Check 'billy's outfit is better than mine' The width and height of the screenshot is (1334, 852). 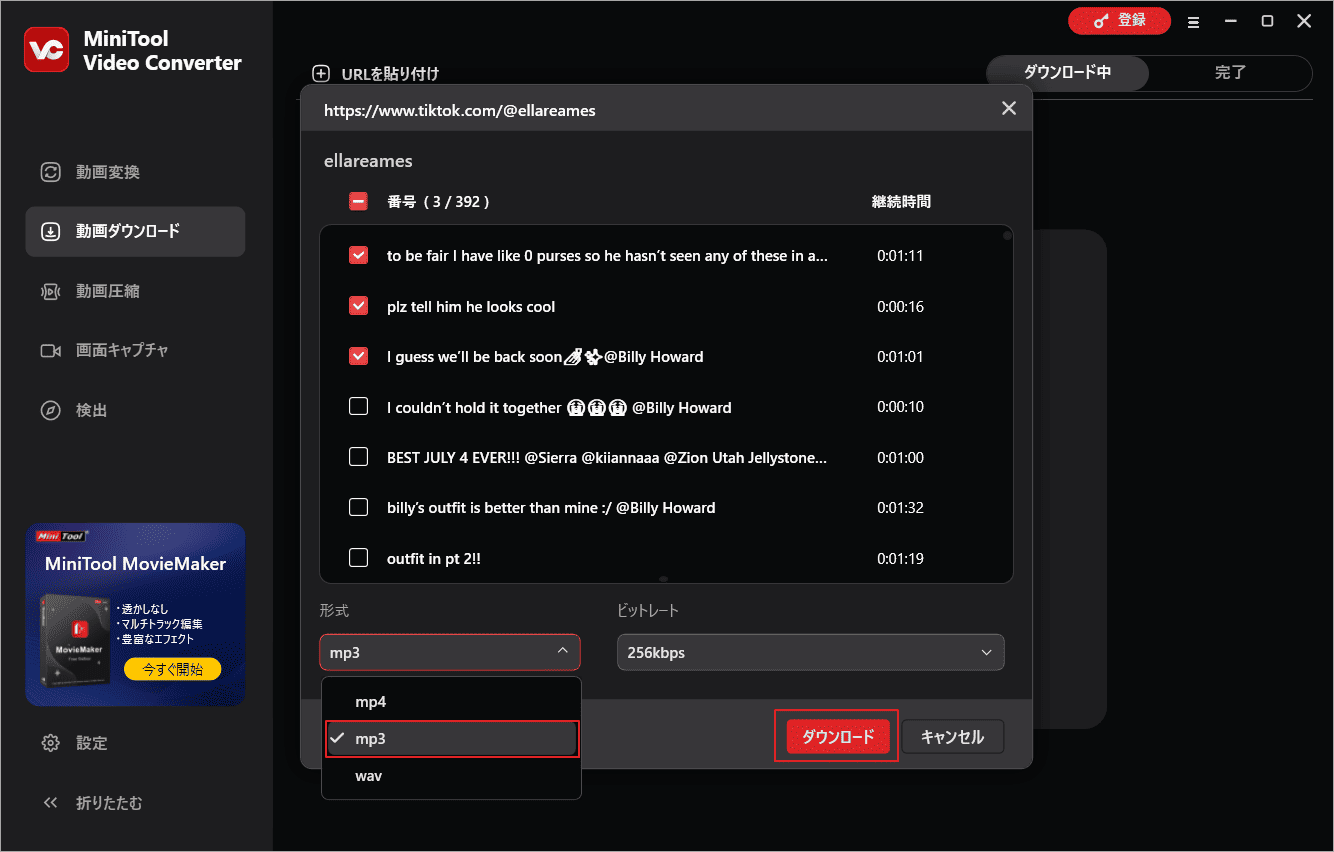pyautogui.click(x=358, y=507)
